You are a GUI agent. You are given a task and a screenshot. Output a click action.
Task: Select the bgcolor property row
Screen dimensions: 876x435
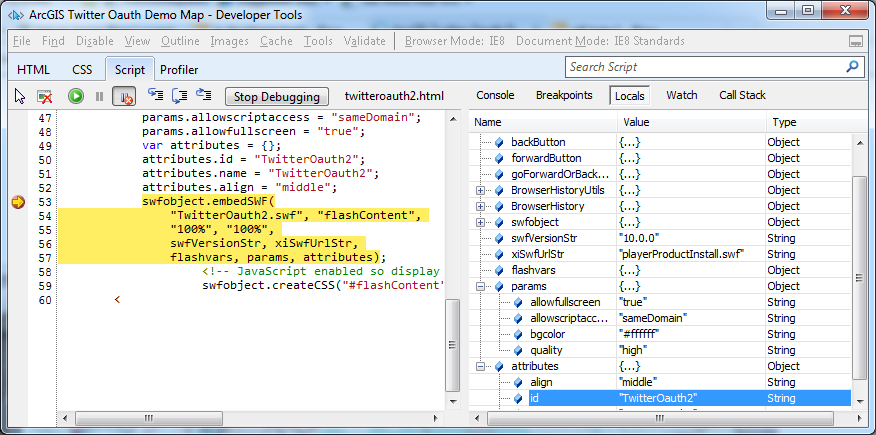[x=662, y=334]
